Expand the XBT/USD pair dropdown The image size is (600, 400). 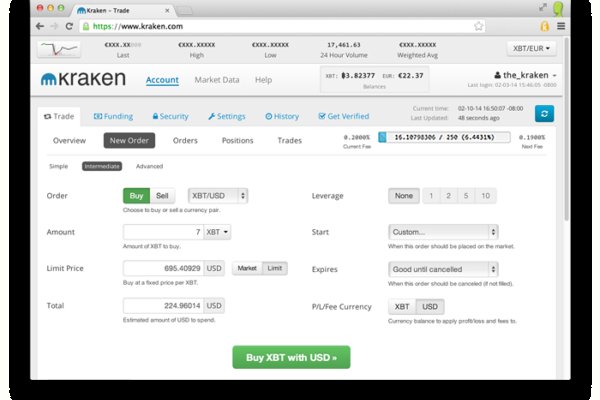218,196
